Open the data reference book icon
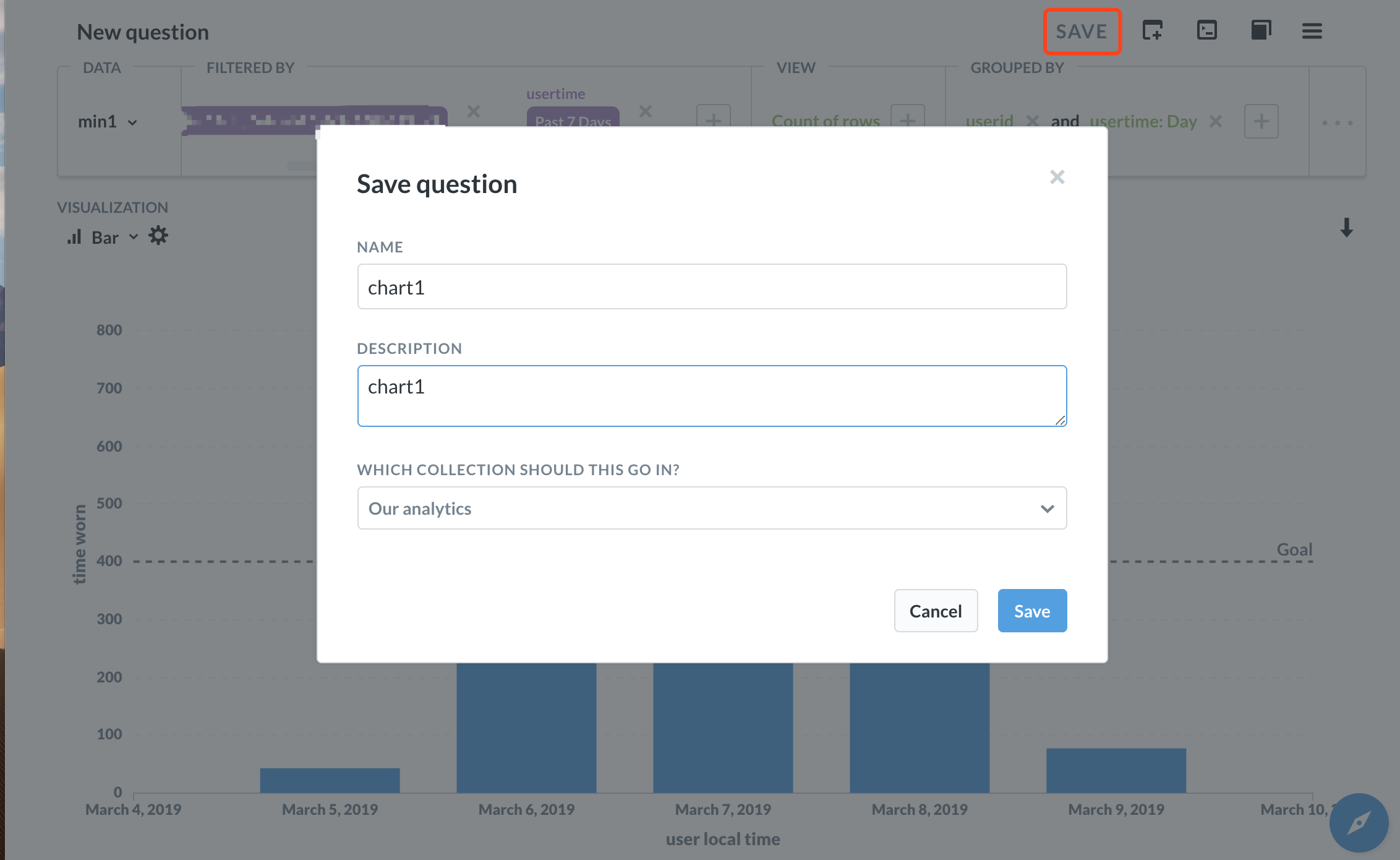Image resolution: width=1400 pixels, height=860 pixels. point(1260,30)
